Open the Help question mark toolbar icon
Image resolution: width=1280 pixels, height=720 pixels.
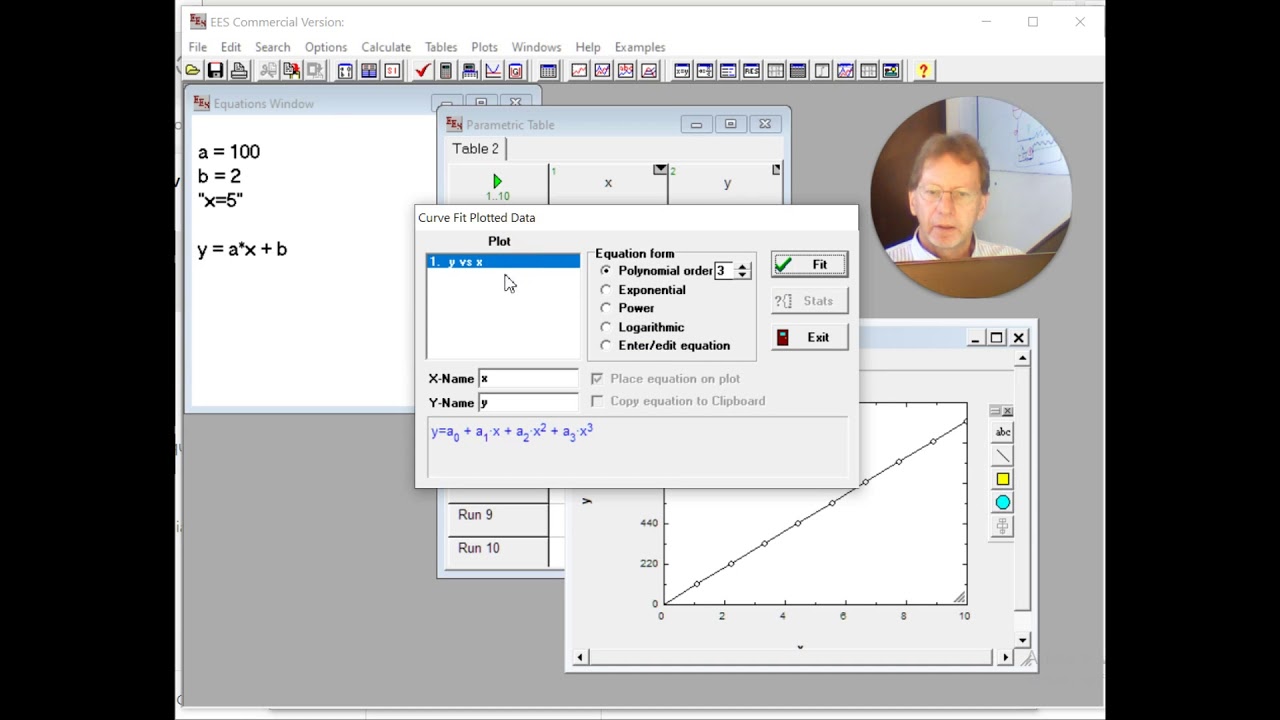point(923,71)
